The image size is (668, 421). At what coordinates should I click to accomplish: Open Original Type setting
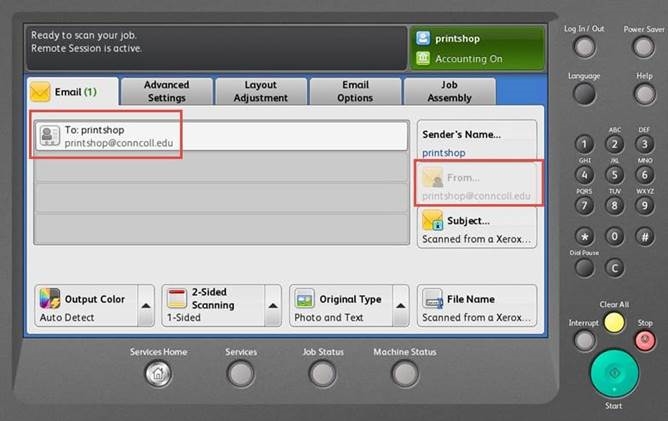coord(341,306)
